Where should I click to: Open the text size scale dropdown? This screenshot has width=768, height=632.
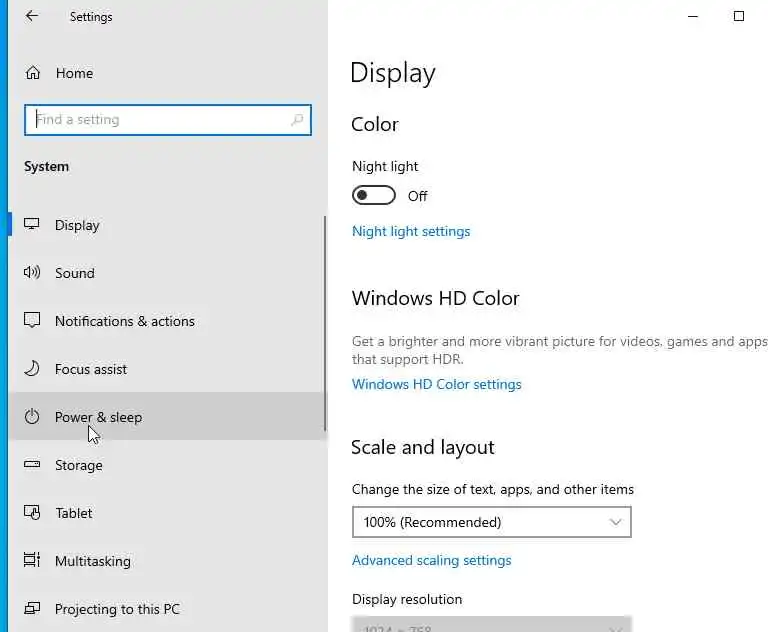491,522
